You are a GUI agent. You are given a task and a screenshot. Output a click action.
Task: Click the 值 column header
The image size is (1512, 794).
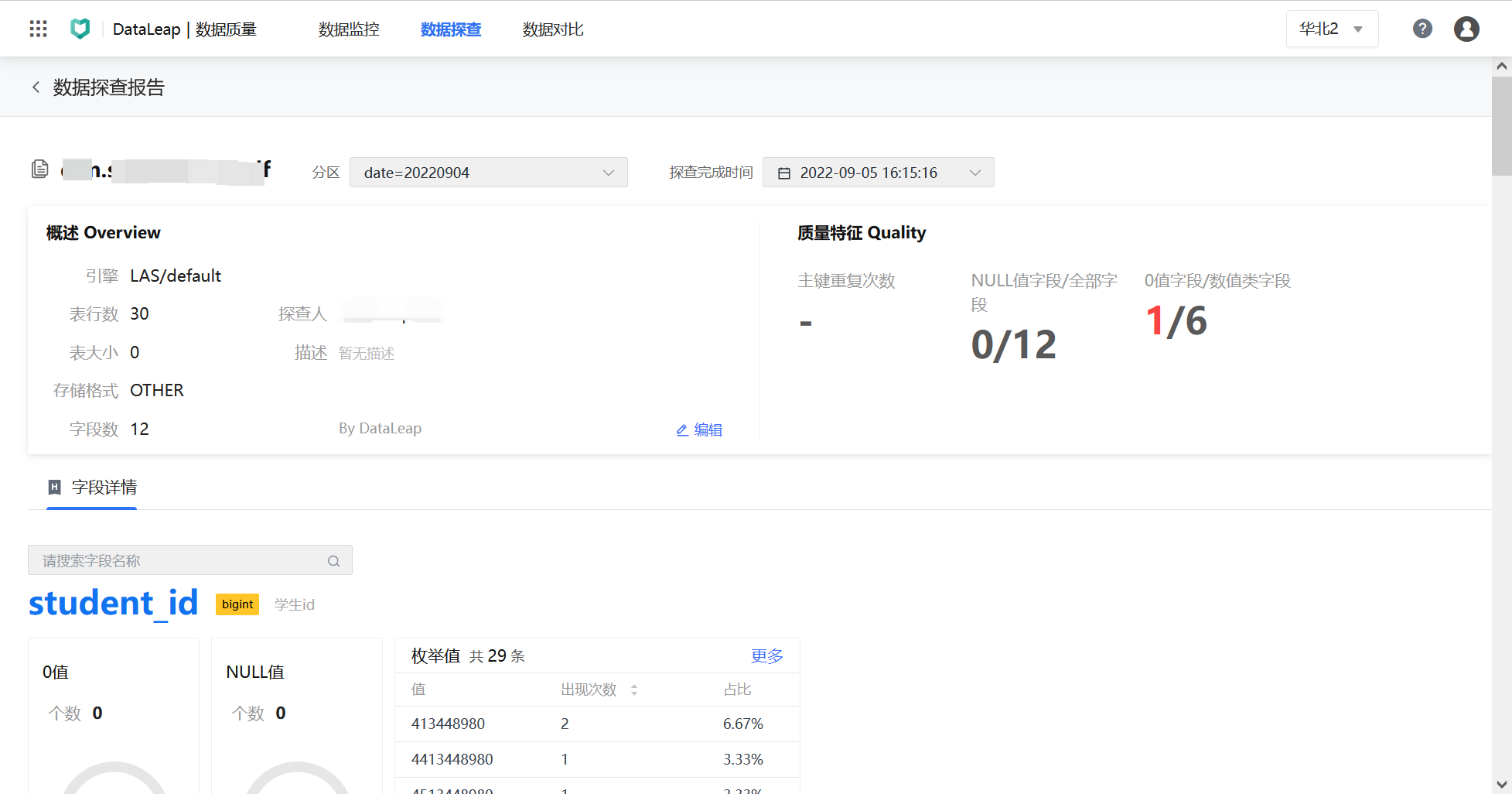418,690
